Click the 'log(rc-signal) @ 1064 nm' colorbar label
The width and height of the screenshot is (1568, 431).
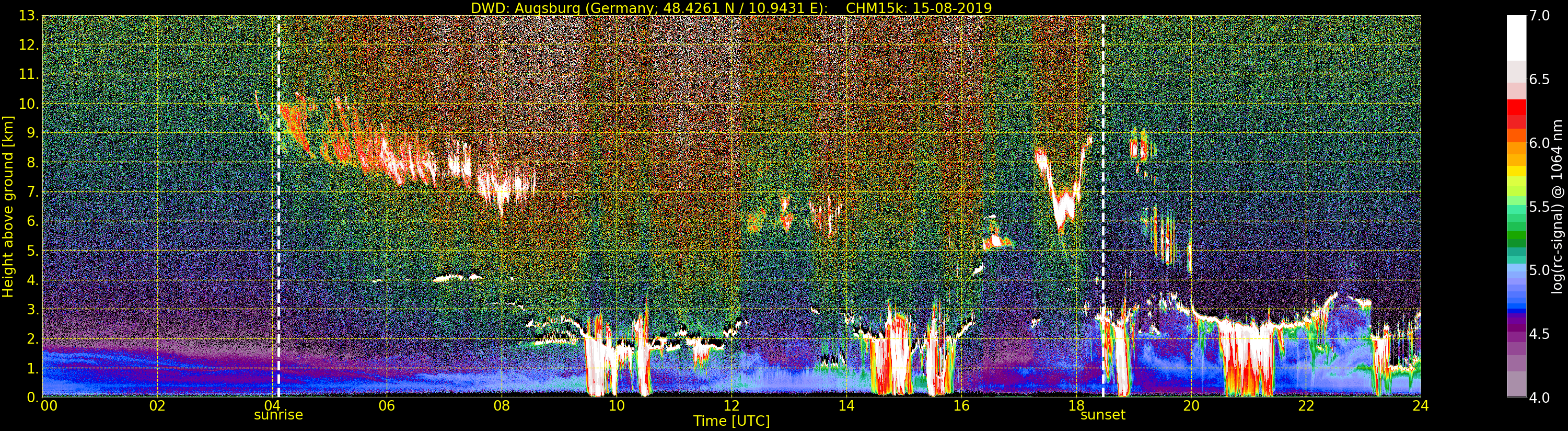pos(1558,207)
